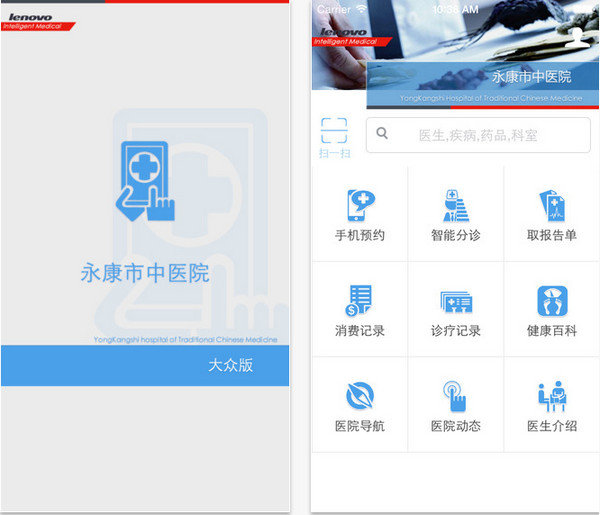The height and width of the screenshot is (515, 600).
Task: Click the magnifier search icon
Action: click(382, 133)
